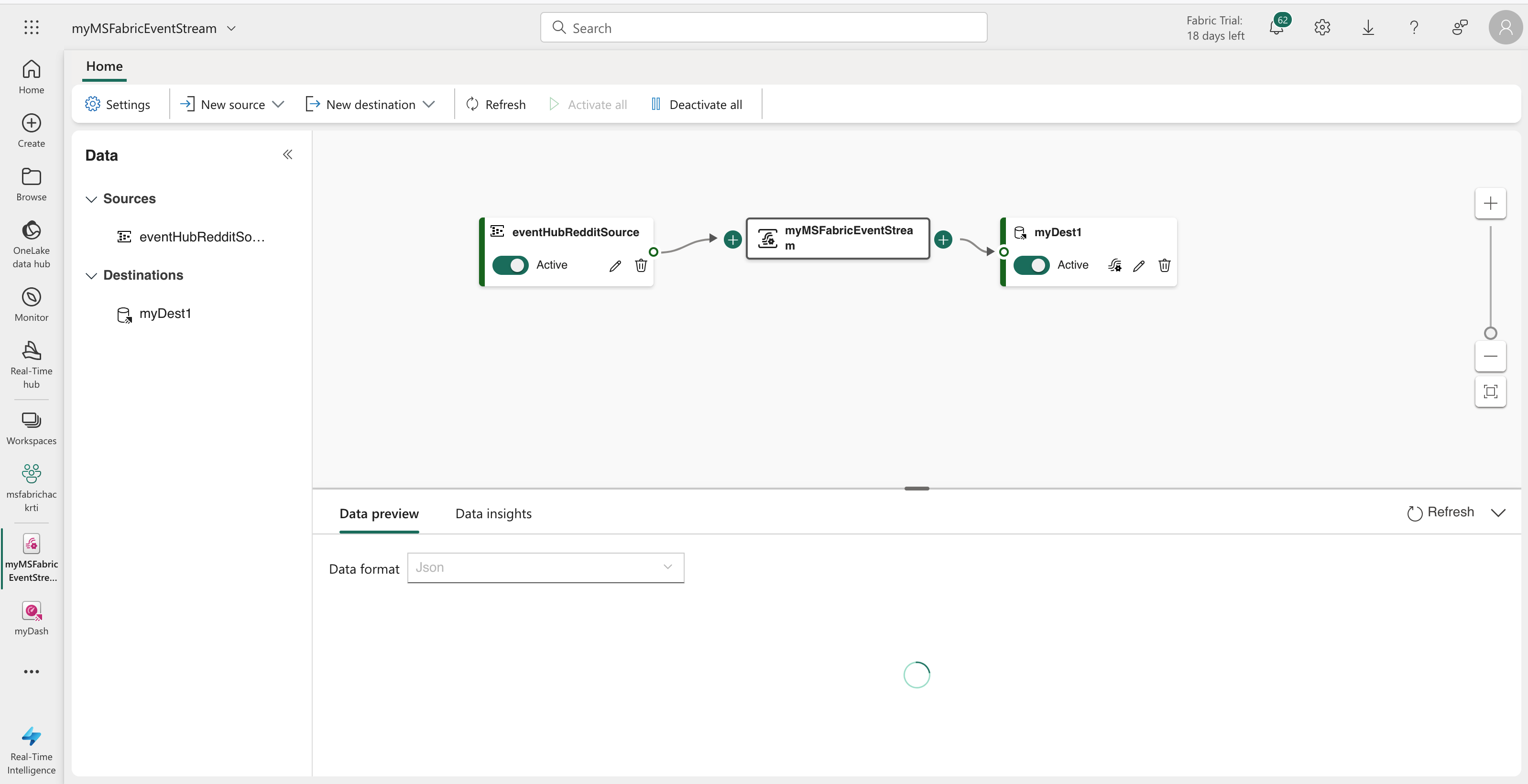Select the Data preview tab
This screenshot has height=784, width=1528.
click(379, 513)
